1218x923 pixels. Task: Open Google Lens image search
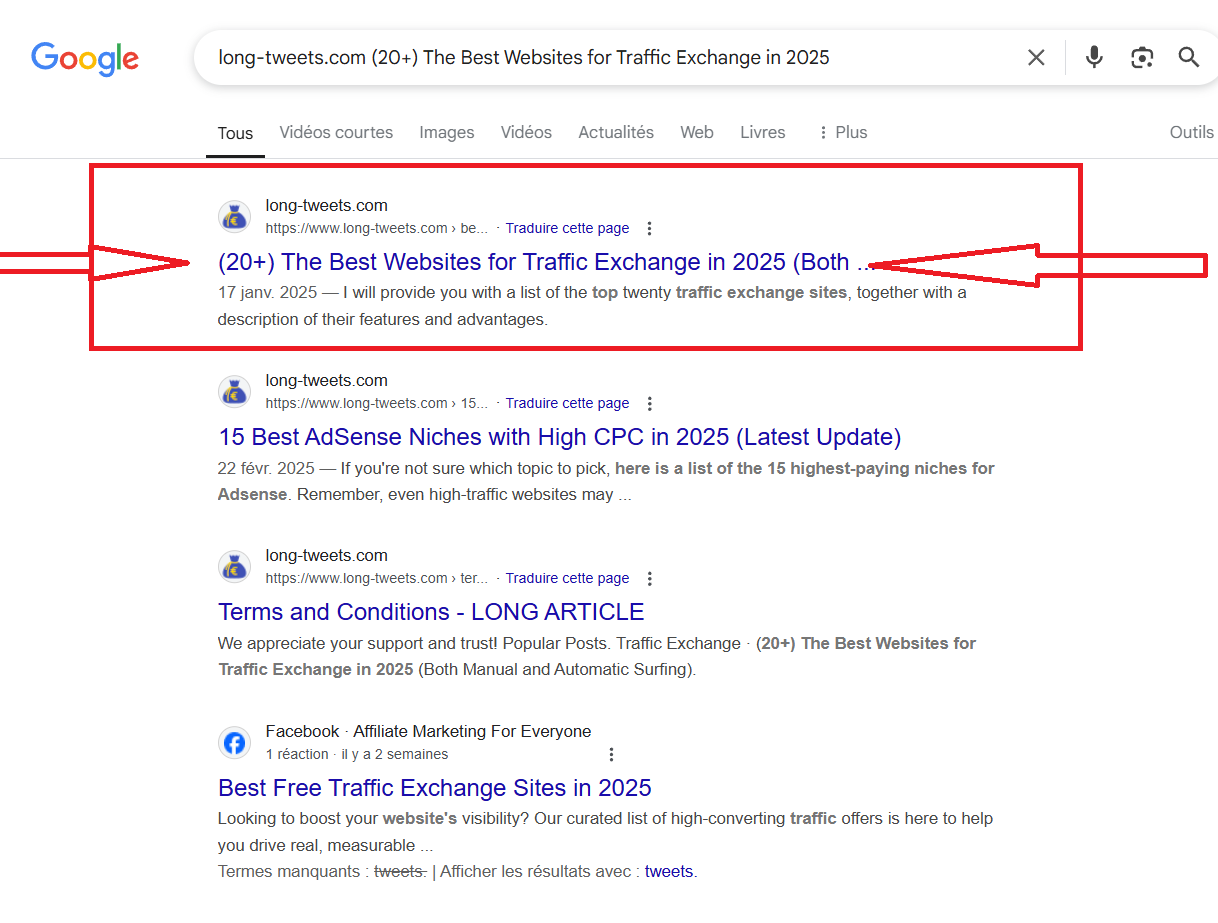[1142, 58]
